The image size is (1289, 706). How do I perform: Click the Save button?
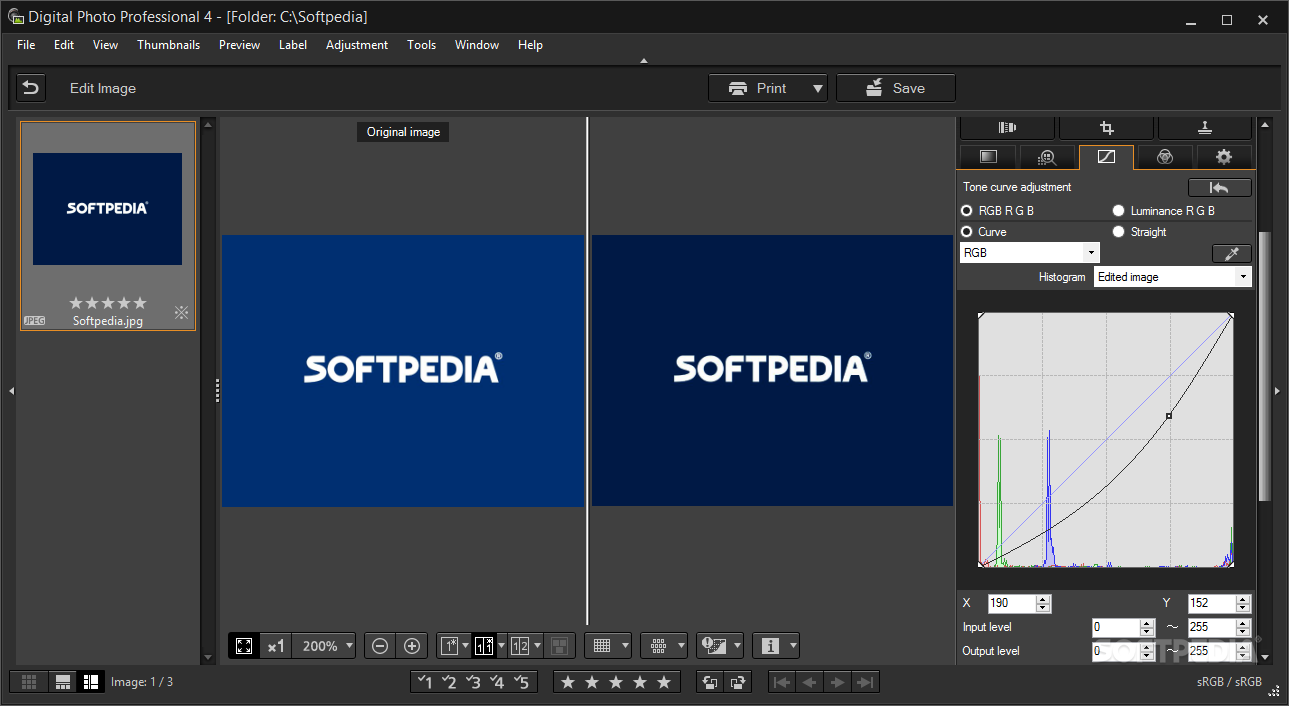pos(896,88)
